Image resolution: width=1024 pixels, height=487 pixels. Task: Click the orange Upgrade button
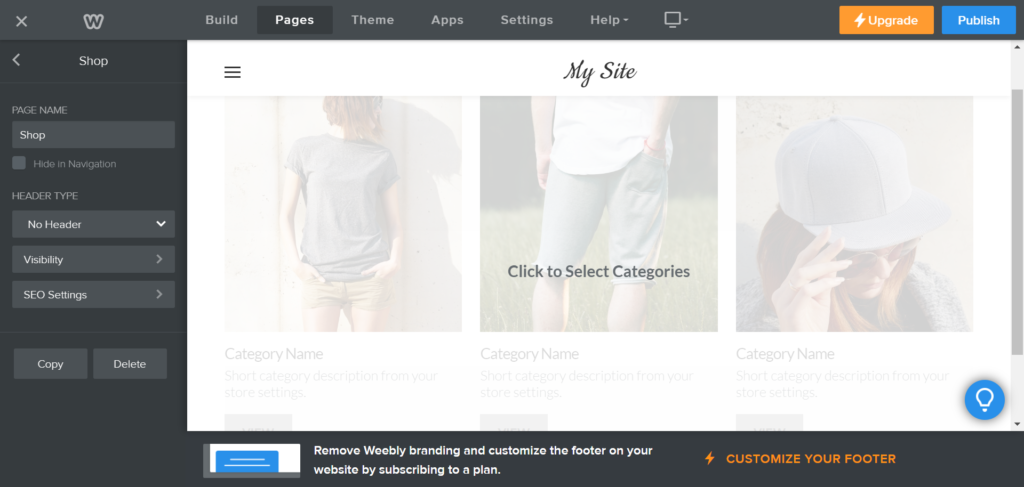[886, 20]
